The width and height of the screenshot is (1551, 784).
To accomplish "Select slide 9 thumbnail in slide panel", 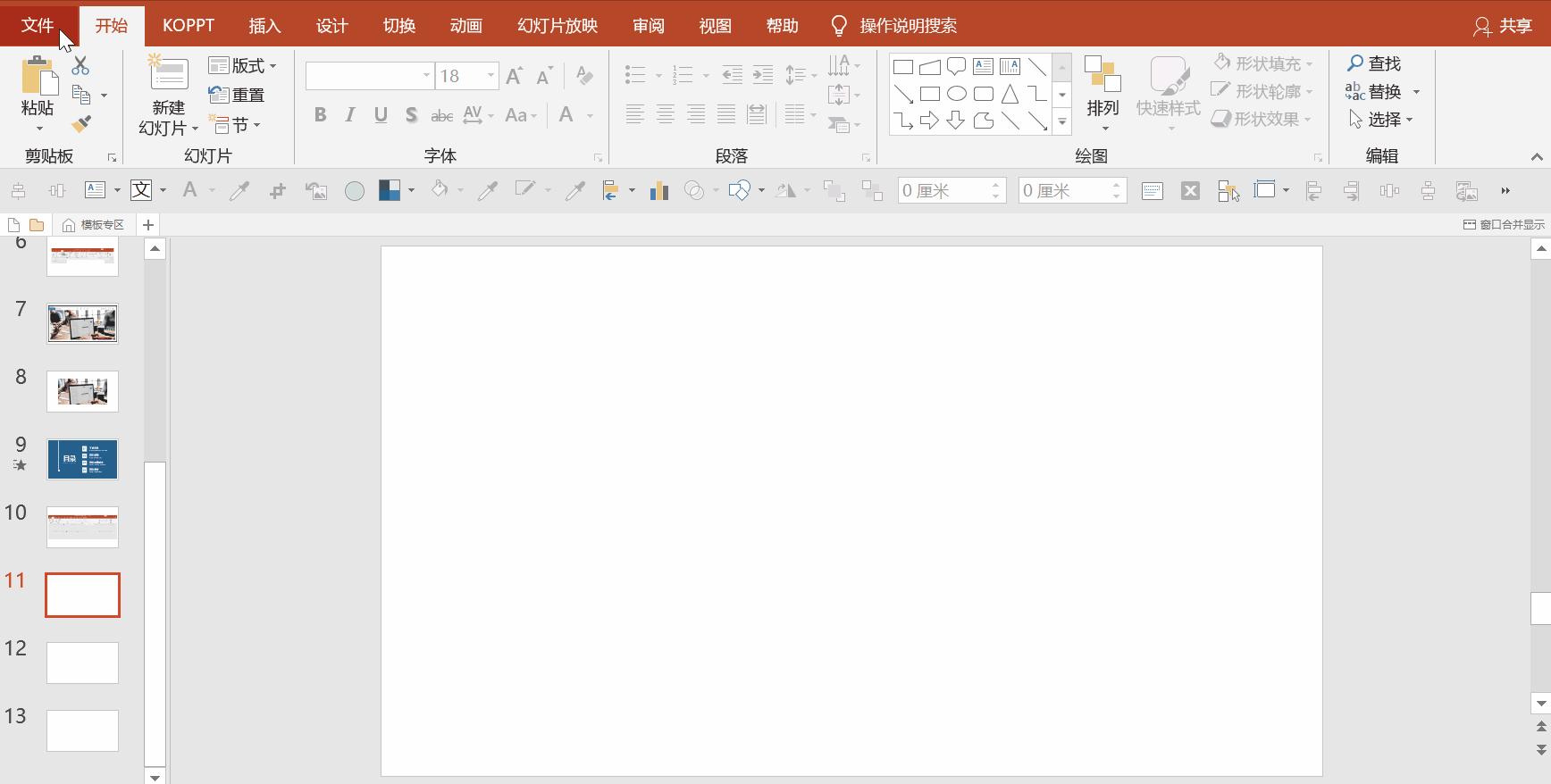I will (x=82, y=459).
